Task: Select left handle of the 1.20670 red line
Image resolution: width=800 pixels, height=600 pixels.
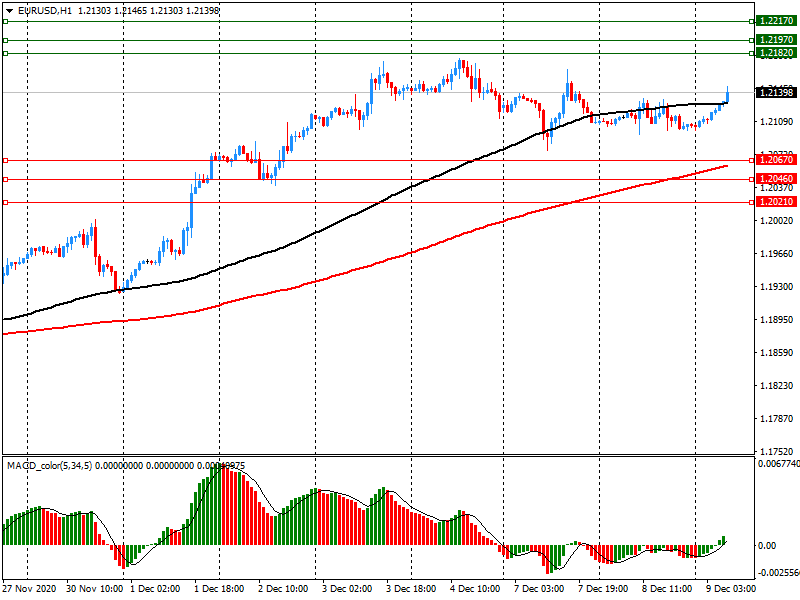Action: pos(5,161)
